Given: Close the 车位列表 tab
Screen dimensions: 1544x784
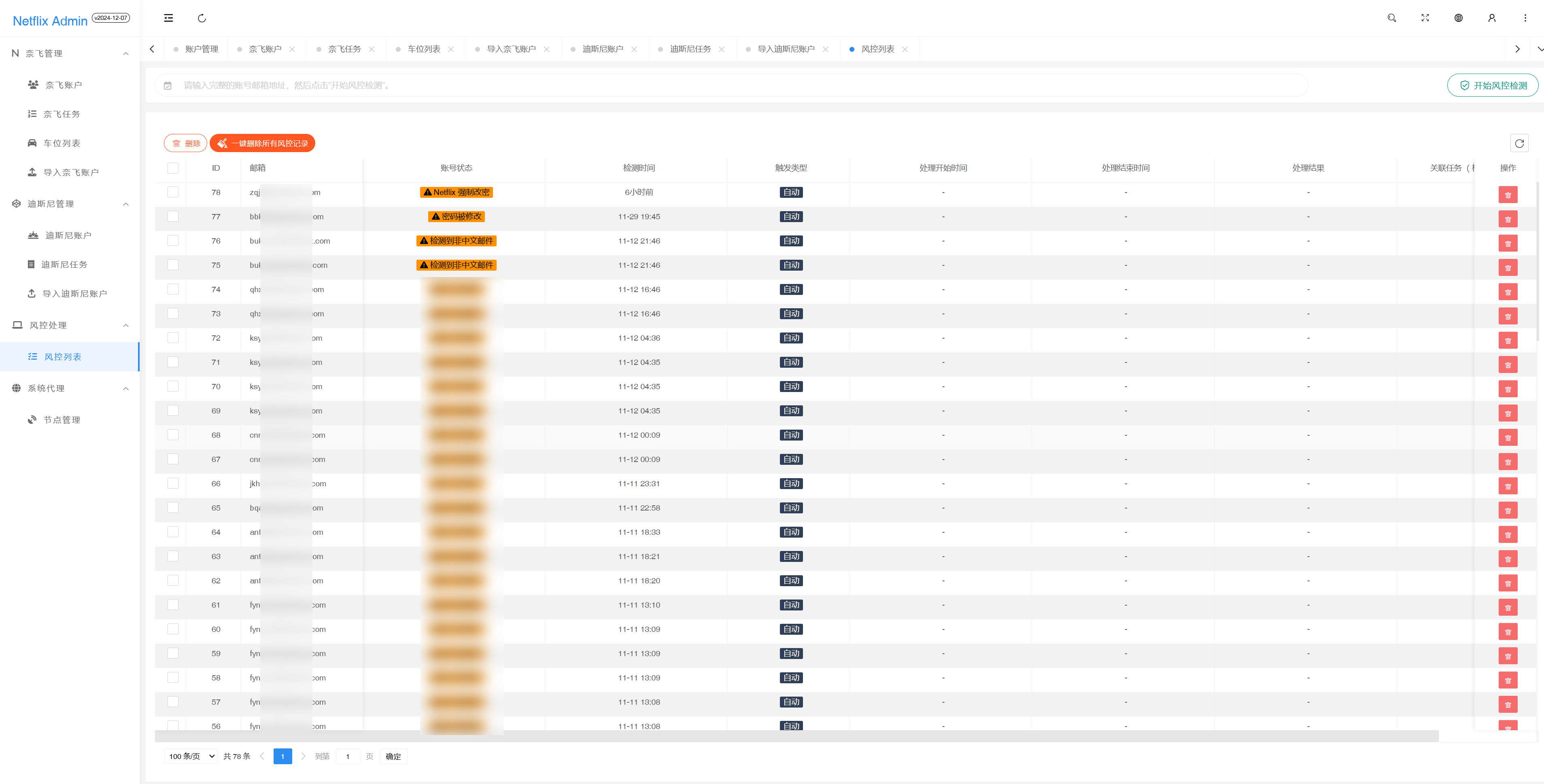Looking at the screenshot, I should [451, 49].
